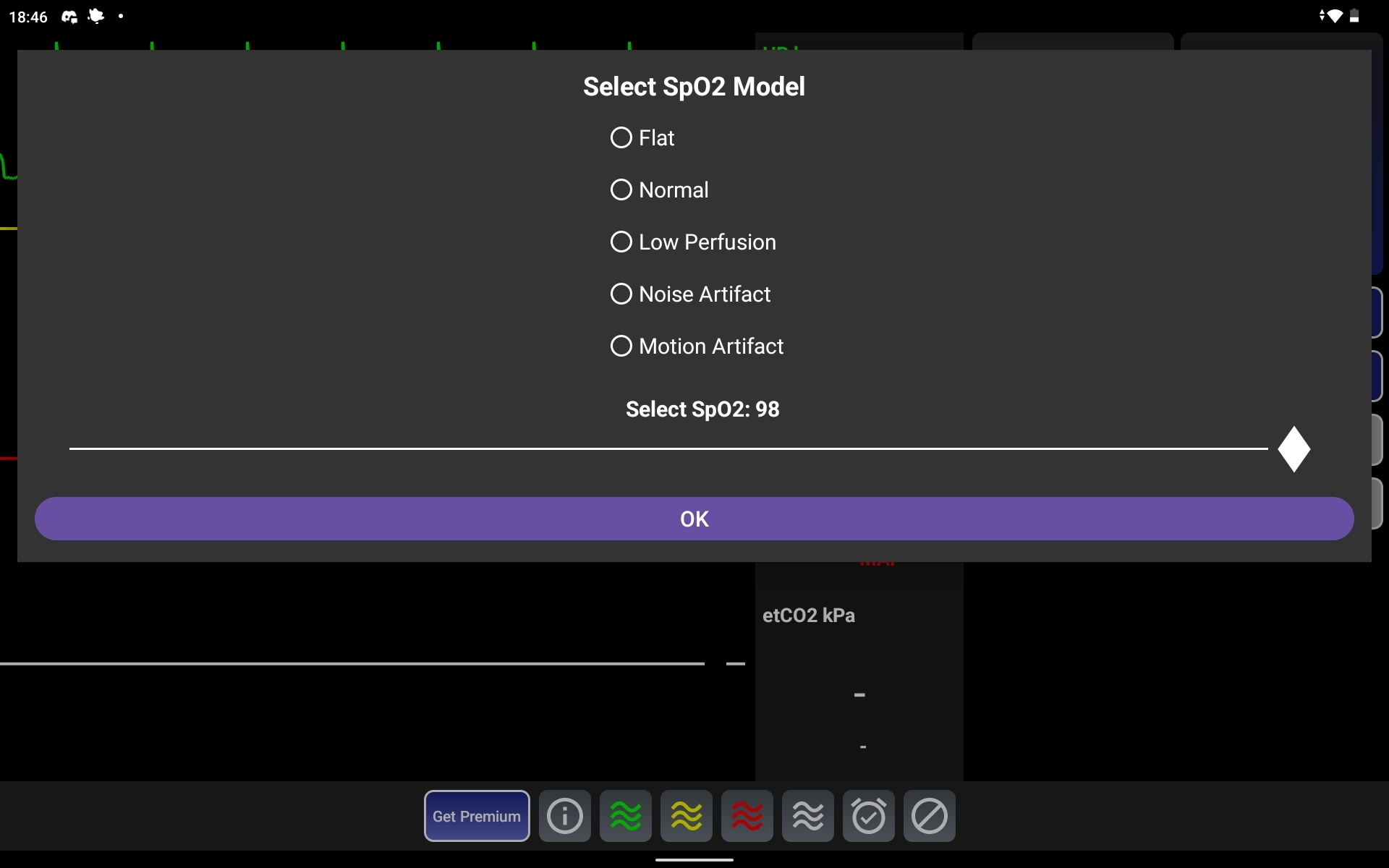Pick Motion Artifact radio option
Viewport: 1389px width, 868px height.
621,346
